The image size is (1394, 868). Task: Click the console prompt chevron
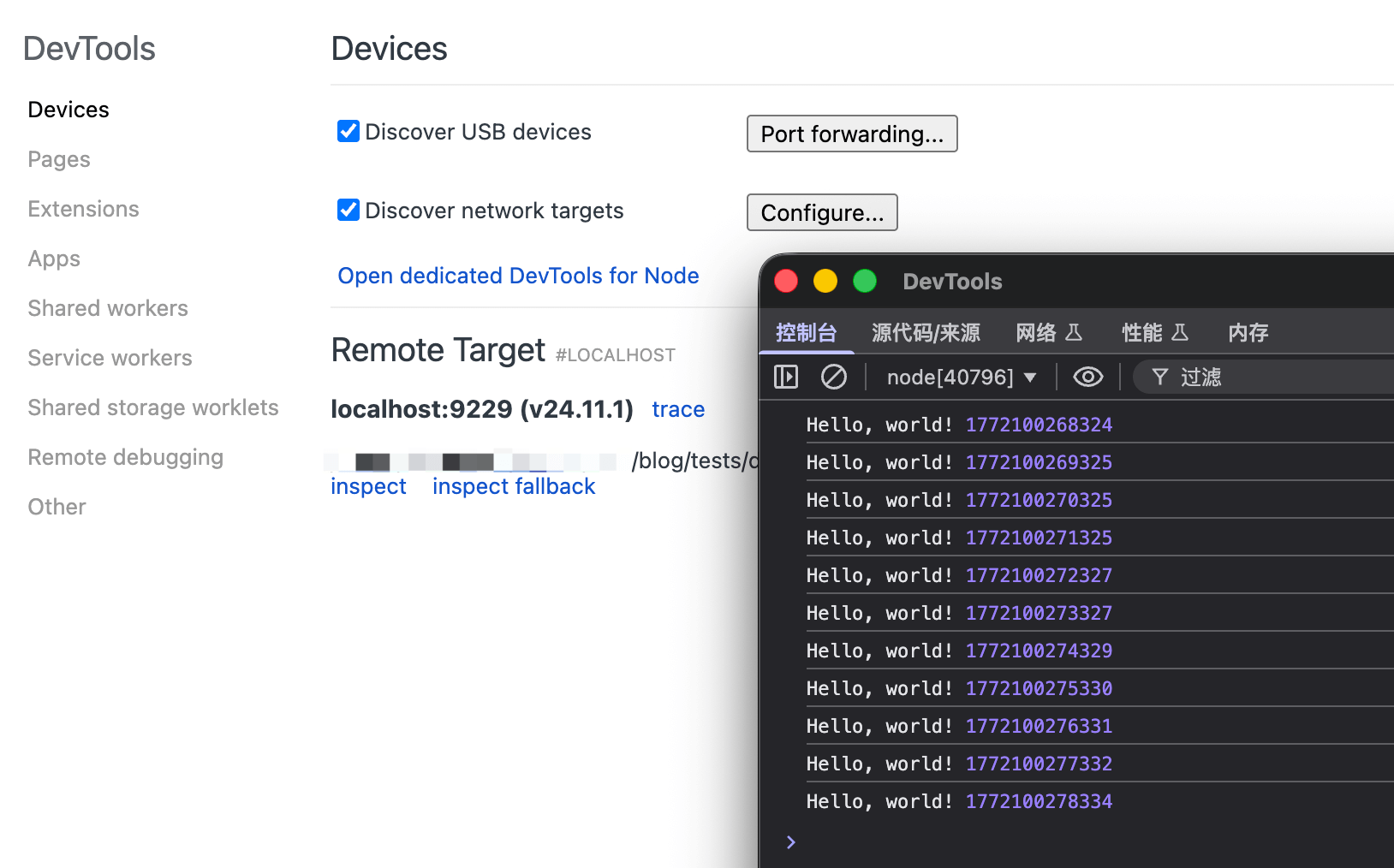click(790, 842)
